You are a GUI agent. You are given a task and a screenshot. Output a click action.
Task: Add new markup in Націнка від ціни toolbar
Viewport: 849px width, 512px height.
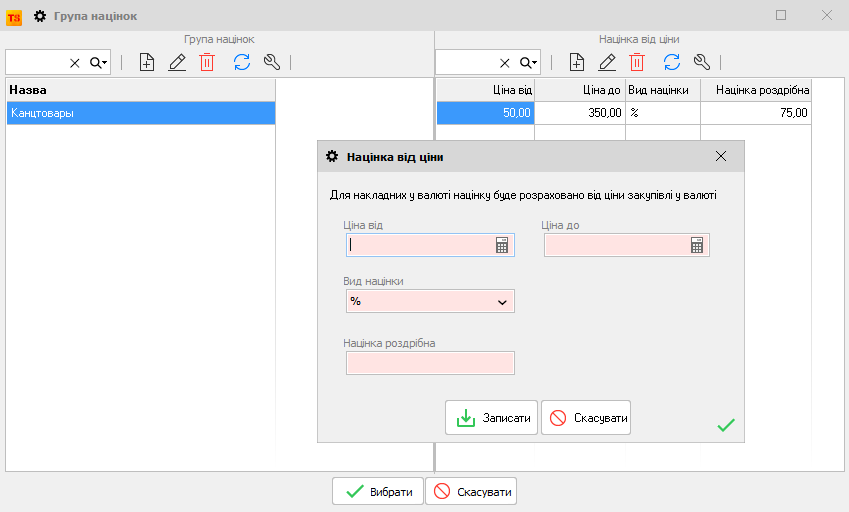click(x=577, y=62)
